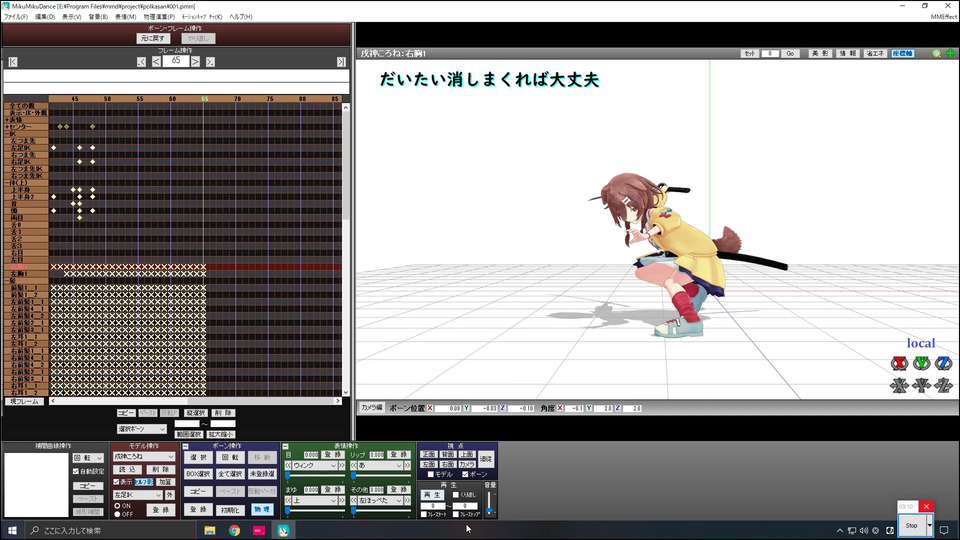Click the 再生 play button

coord(432,495)
